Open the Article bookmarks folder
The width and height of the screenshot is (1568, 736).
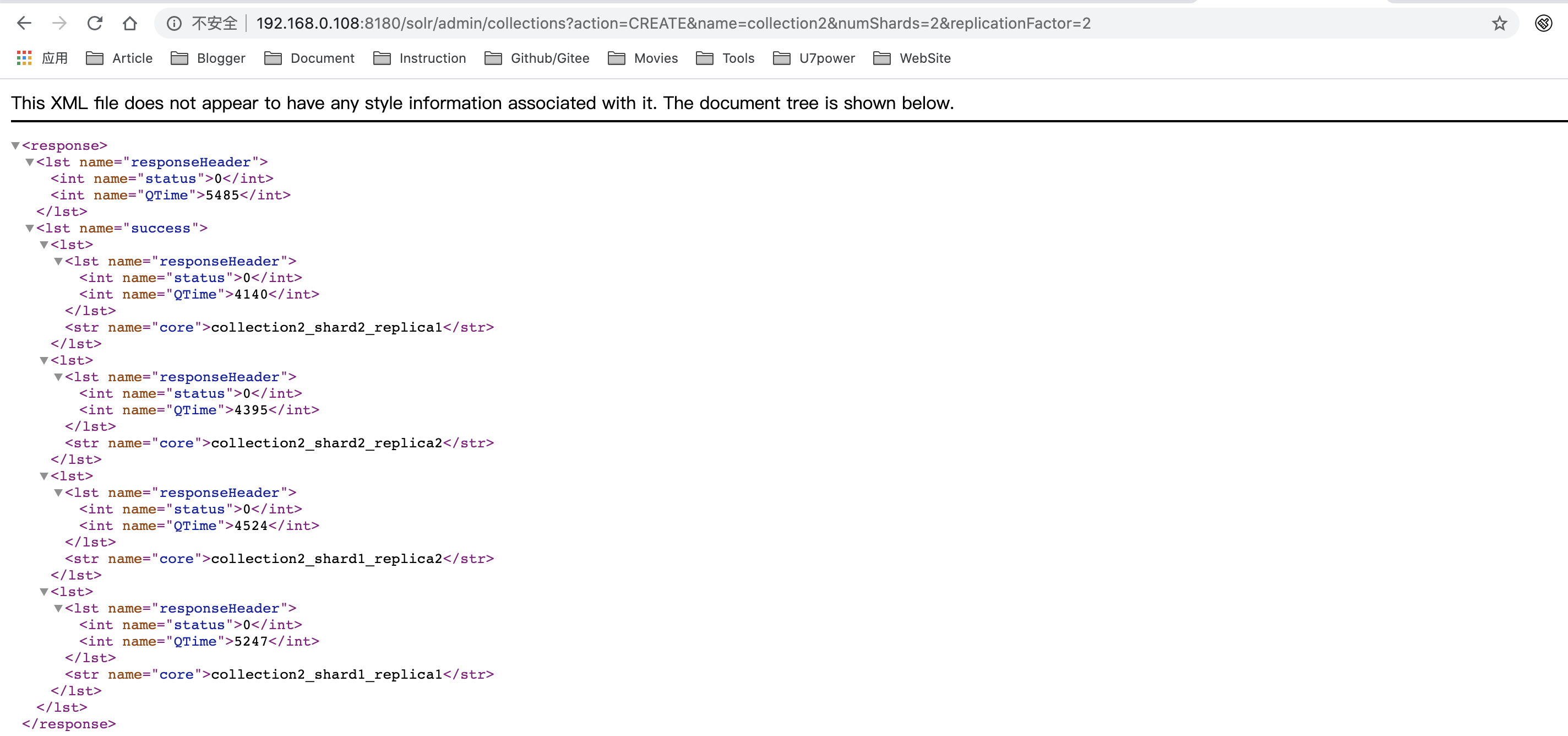point(119,58)
